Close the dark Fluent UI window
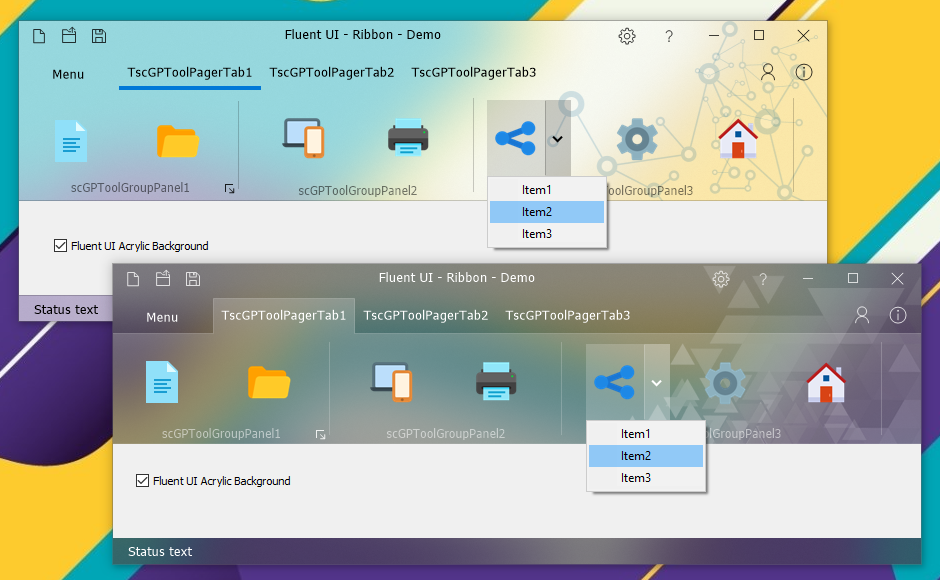 click(x=897, y=279)
